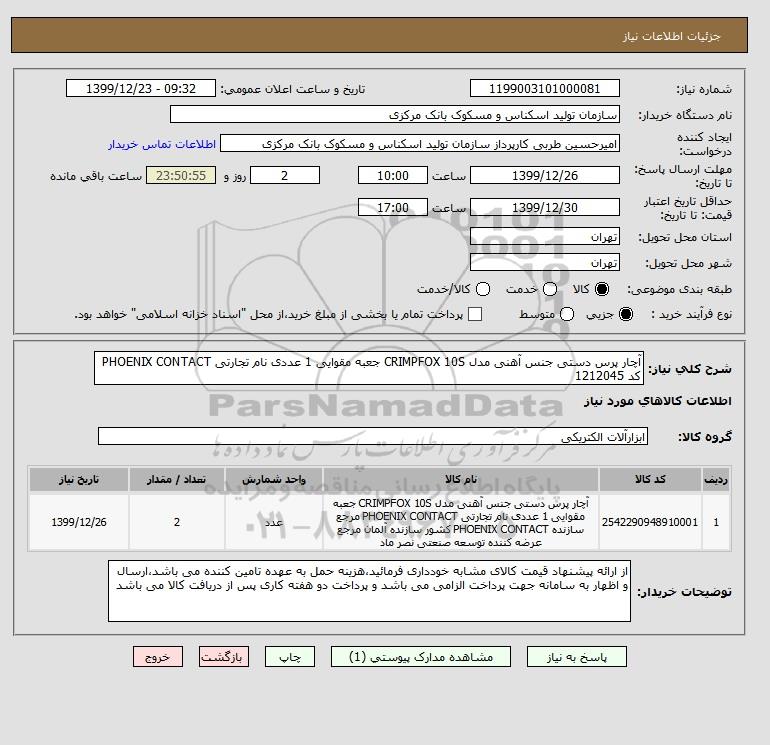
Task: Select the جزیی purchase type radio
Action: click(x=626, y=314)
